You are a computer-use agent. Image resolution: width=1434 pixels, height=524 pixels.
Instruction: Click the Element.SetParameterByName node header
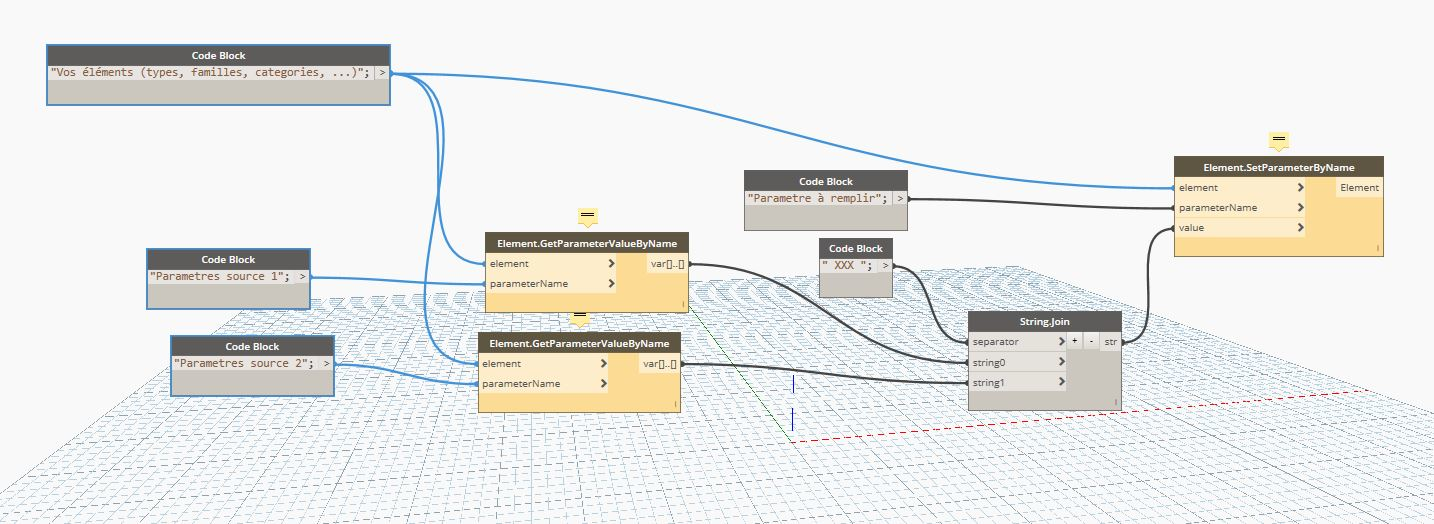(x=1278, y=167)
